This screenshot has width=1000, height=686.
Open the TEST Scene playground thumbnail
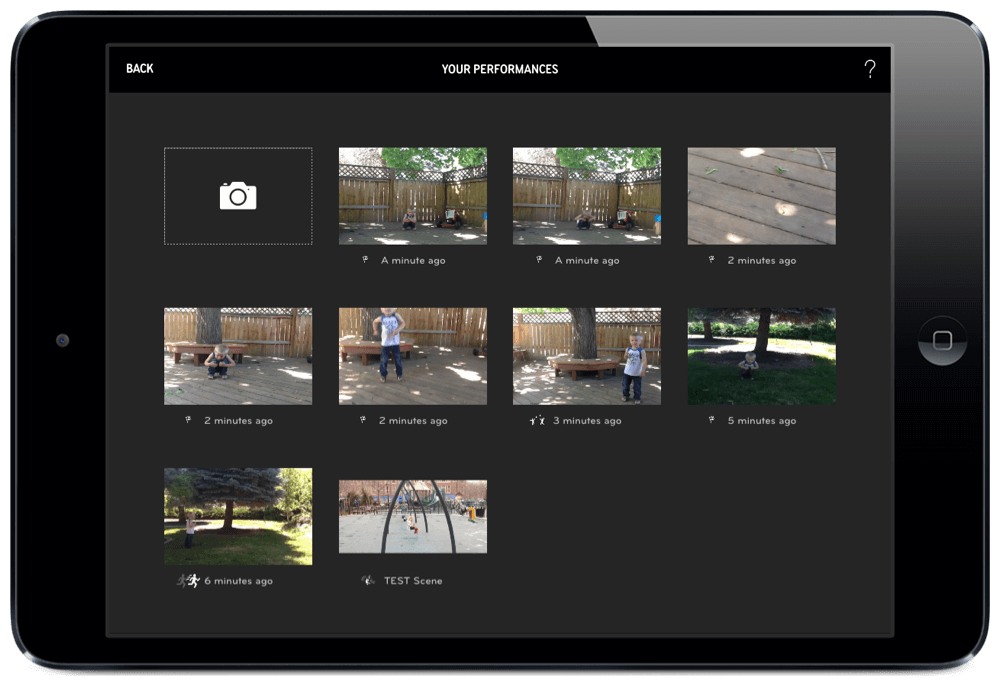(413, 516)
